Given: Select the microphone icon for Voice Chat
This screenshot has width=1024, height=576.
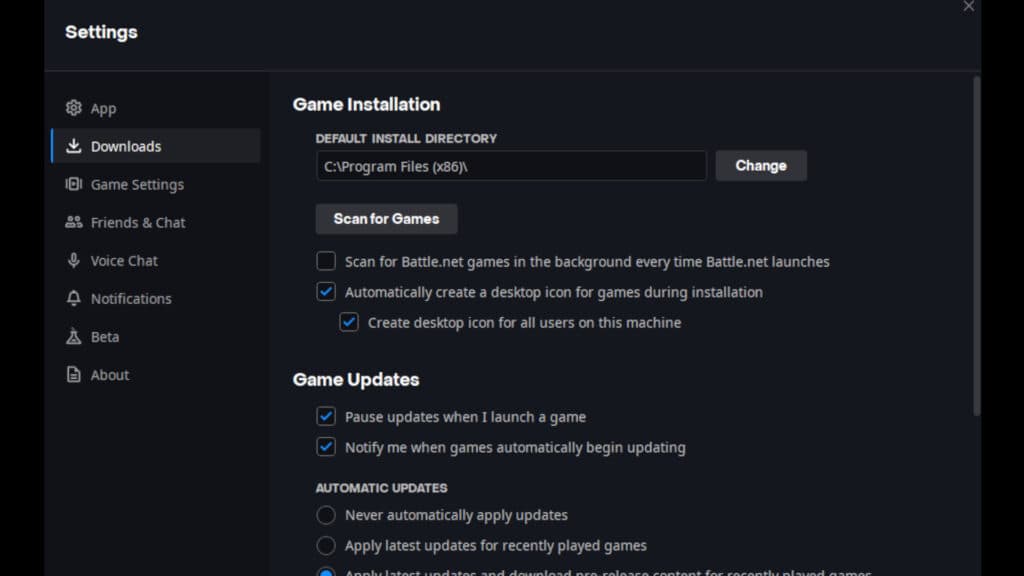Looking at the screenshot, I should (73, 260).
